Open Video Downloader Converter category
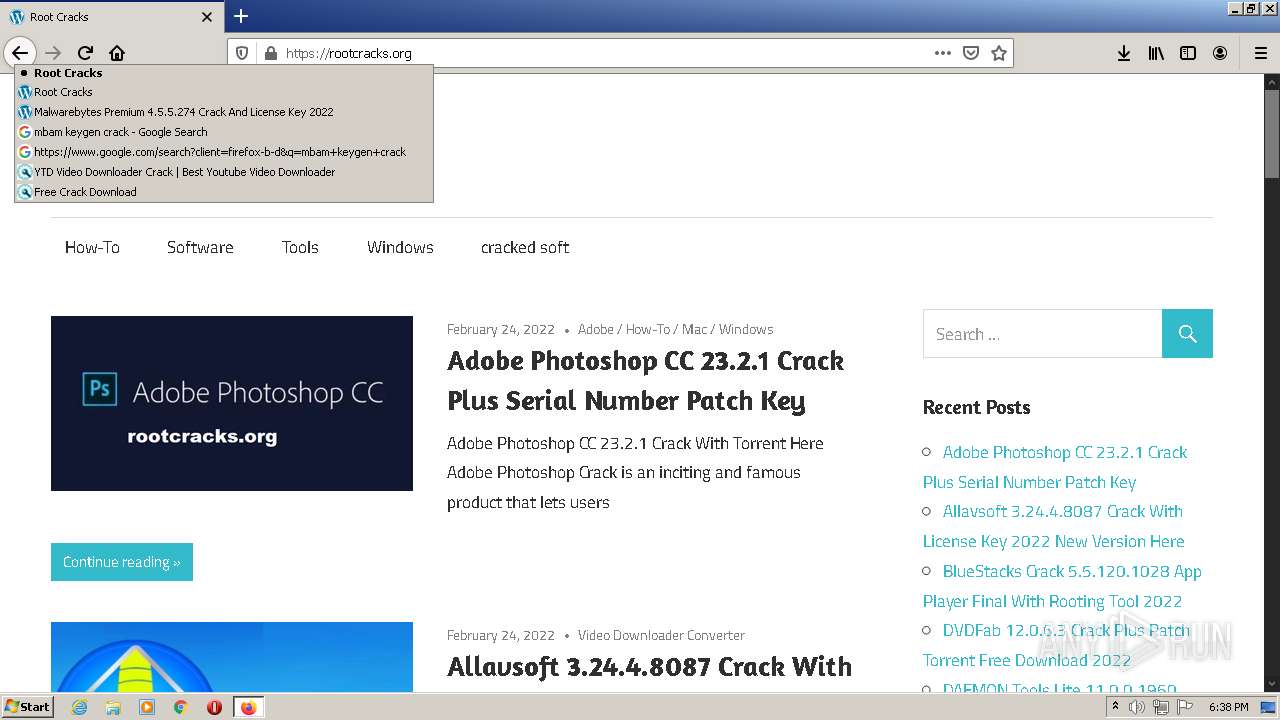 pos(661,635)
